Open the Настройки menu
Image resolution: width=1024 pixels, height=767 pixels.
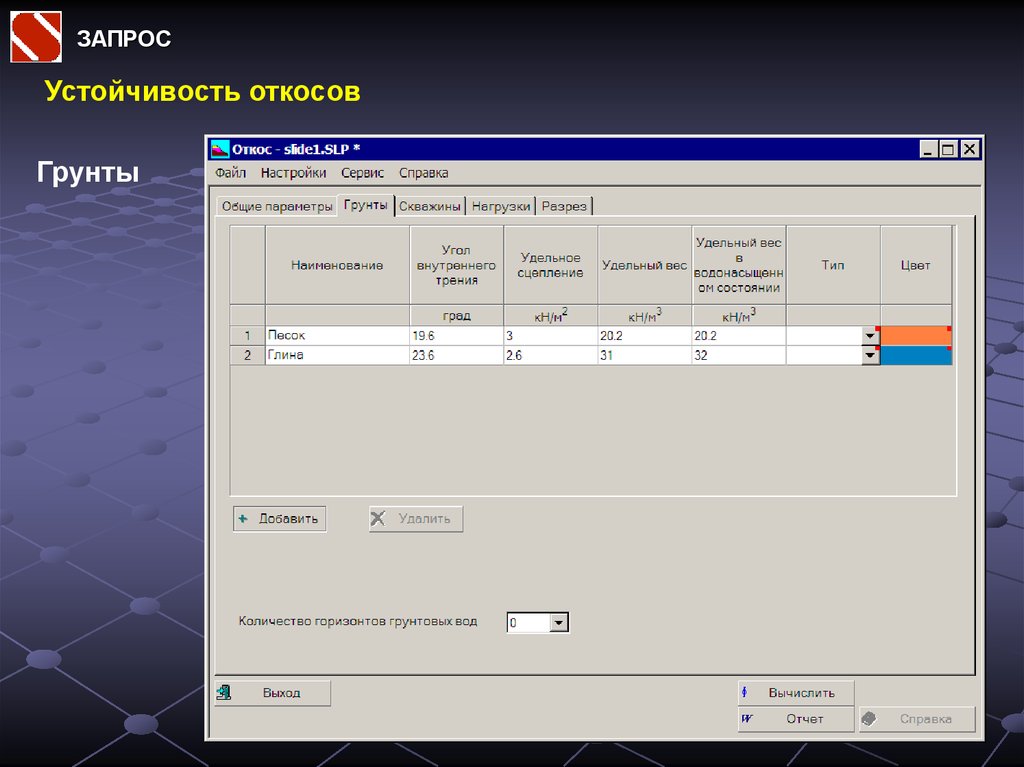pos(293,173)
